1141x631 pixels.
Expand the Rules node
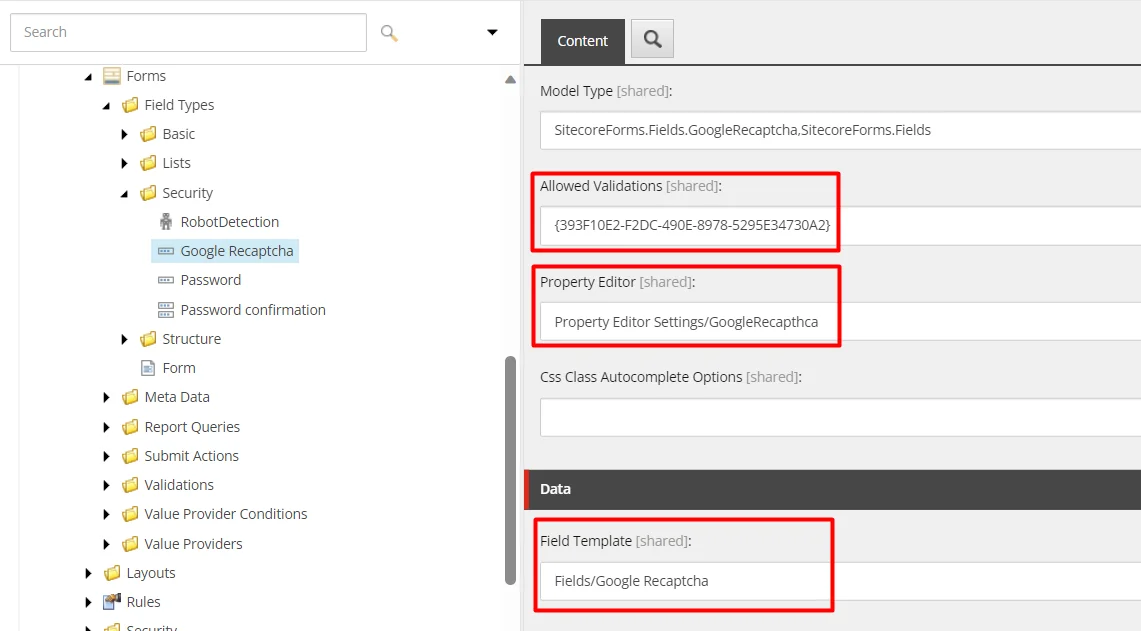[88, 603]
